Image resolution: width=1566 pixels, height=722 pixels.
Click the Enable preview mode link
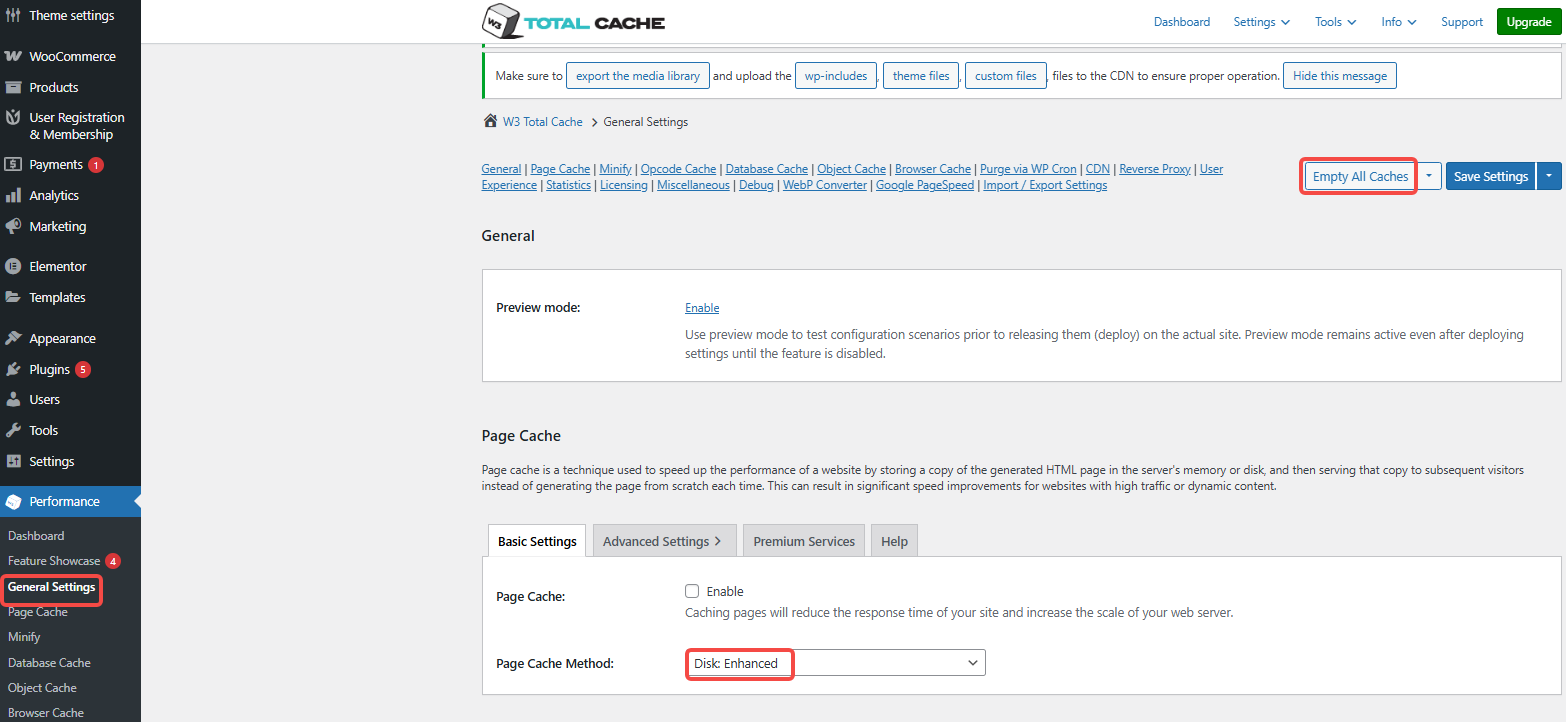(702, 308)
